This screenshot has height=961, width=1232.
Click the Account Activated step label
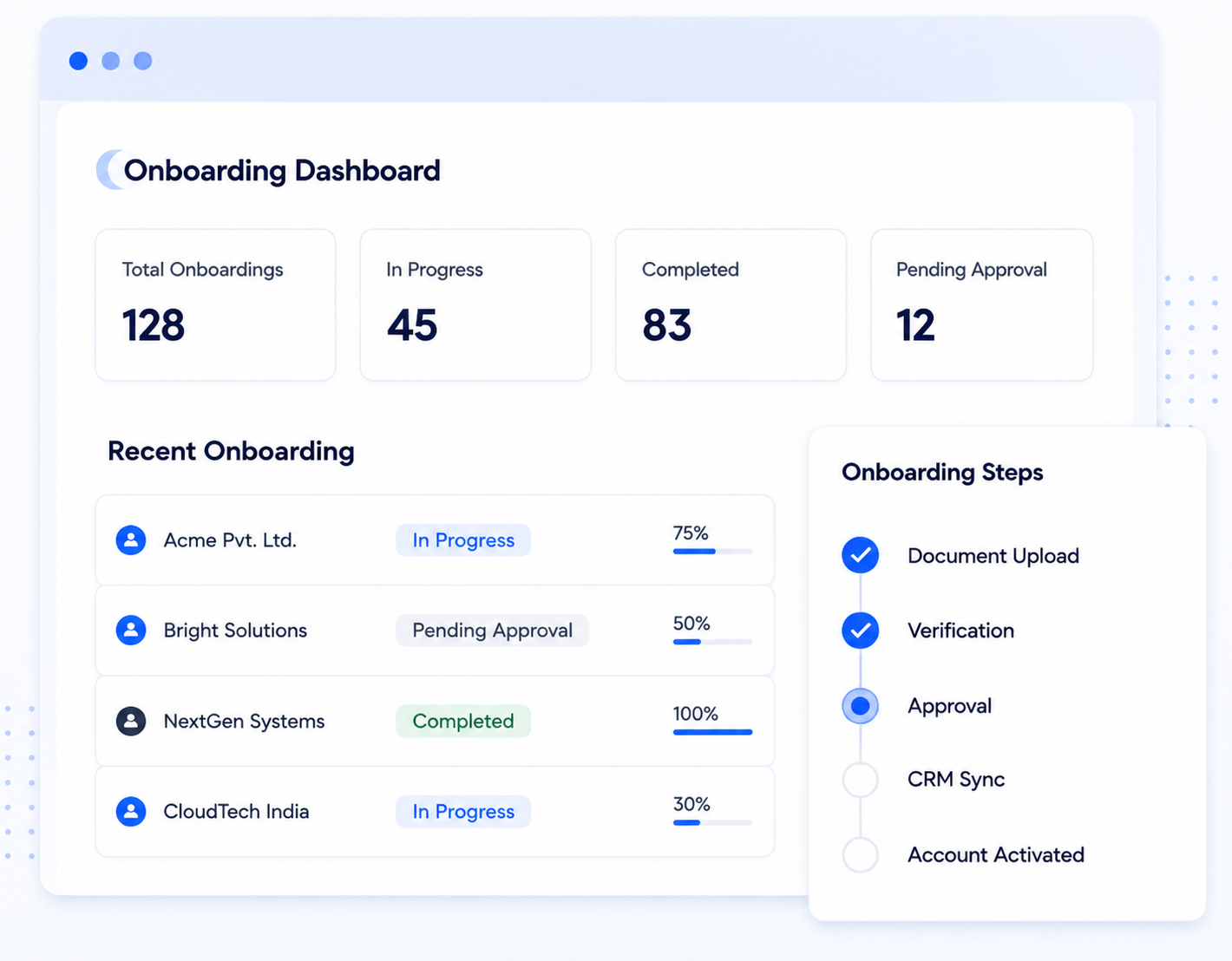coord(996,854)
